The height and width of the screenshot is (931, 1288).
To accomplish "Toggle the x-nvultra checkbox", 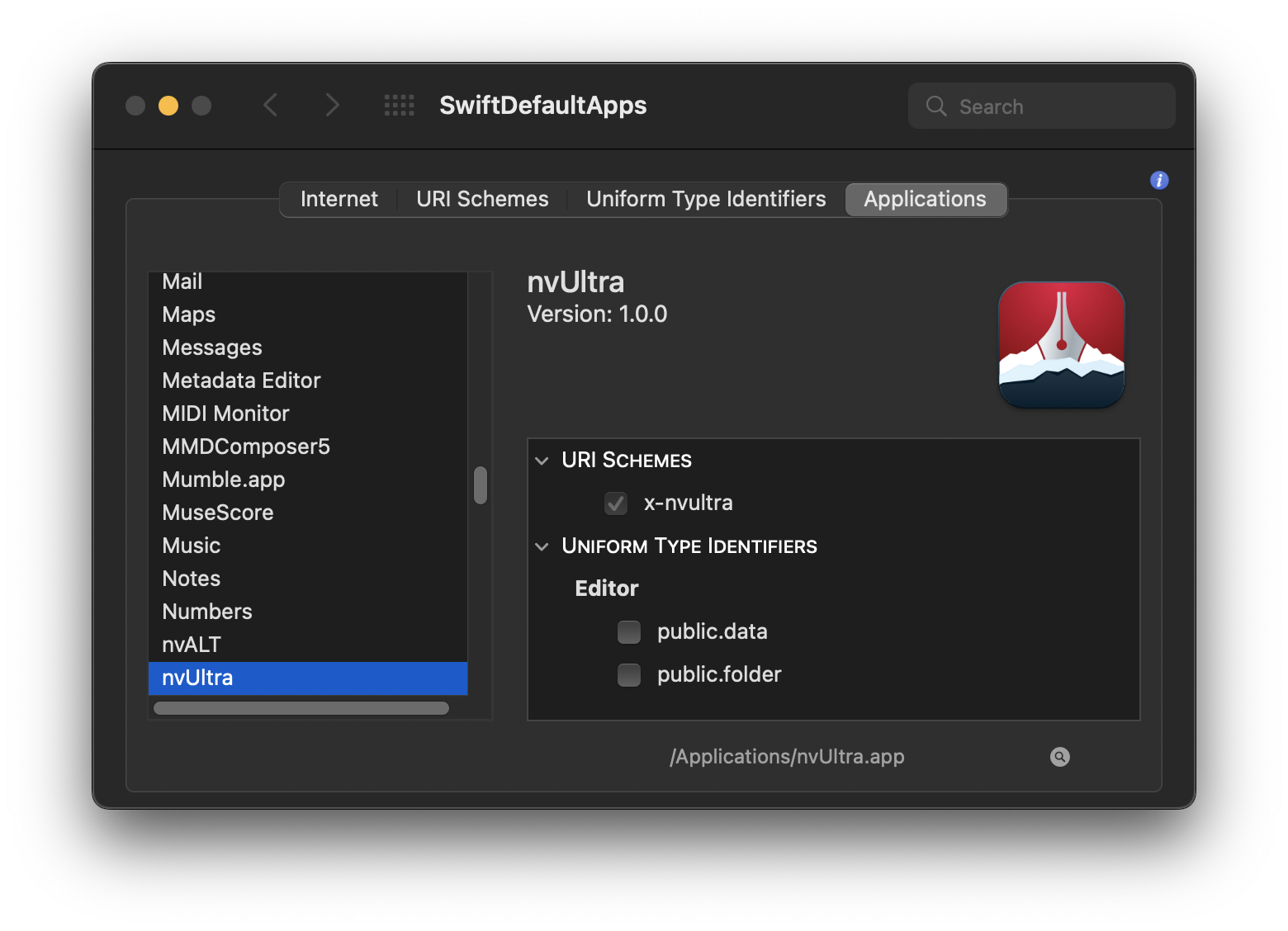I will coord(616,503).
